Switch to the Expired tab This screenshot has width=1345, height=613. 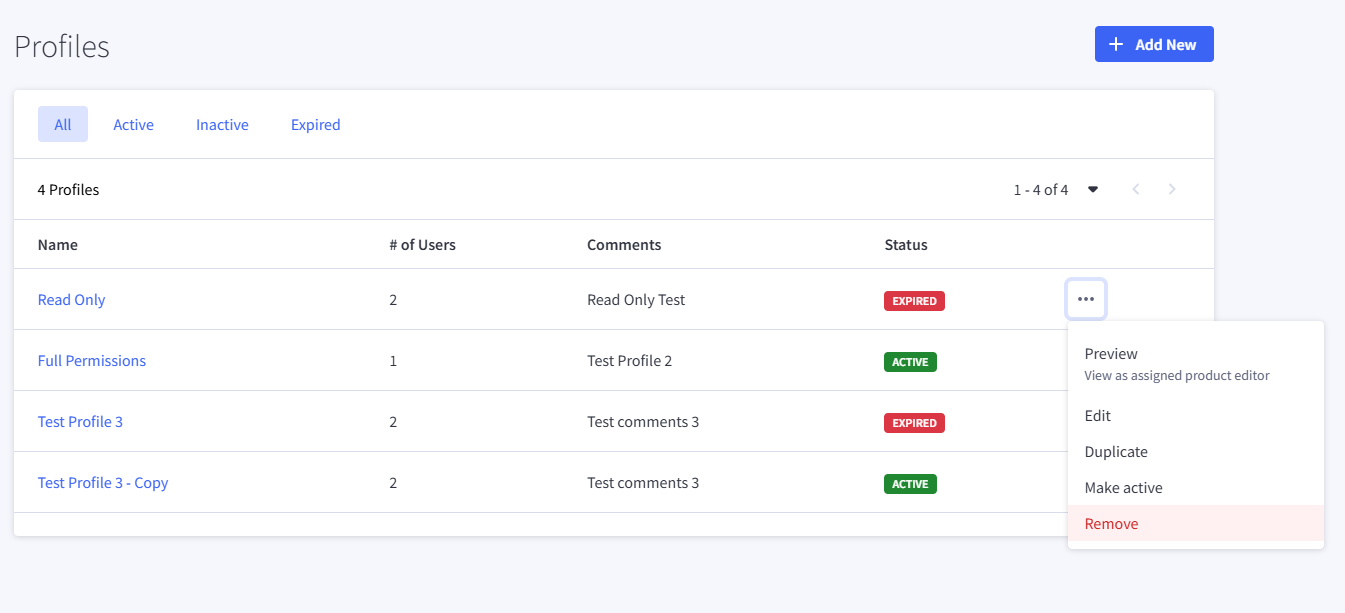[316, 124]
